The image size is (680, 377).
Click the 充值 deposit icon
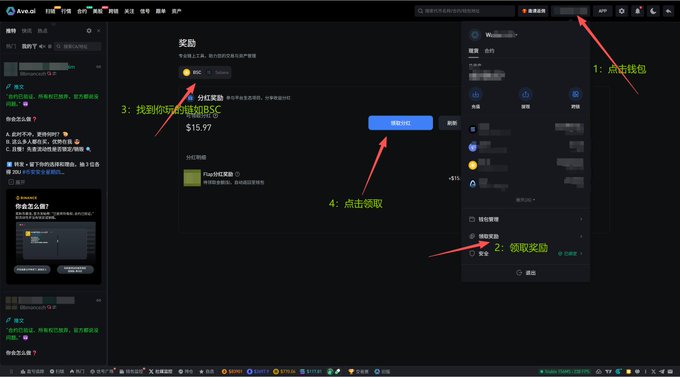[476, 95]
